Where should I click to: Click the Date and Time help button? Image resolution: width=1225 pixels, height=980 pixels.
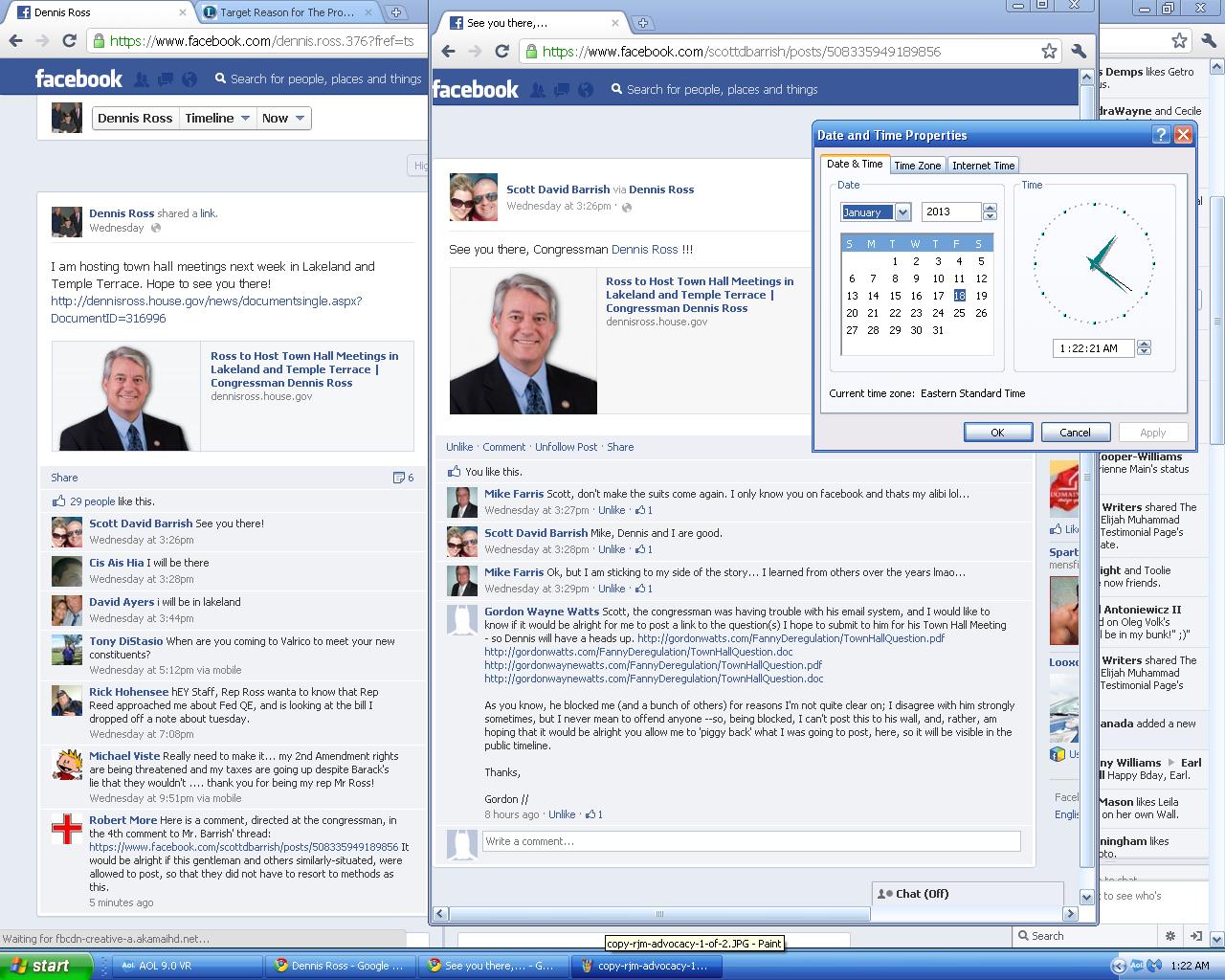click(x=1161, y=135)
